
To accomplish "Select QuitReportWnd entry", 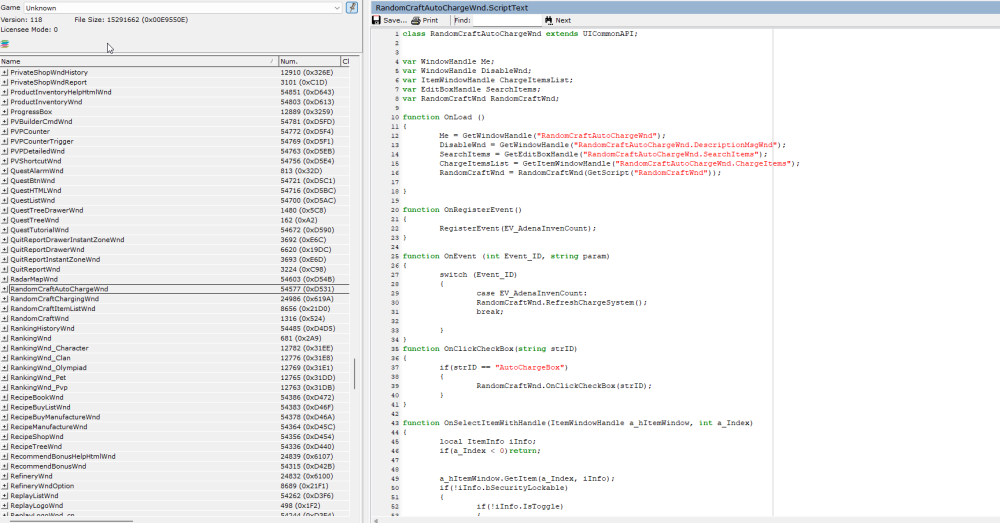I will click(x=35, y=269).
